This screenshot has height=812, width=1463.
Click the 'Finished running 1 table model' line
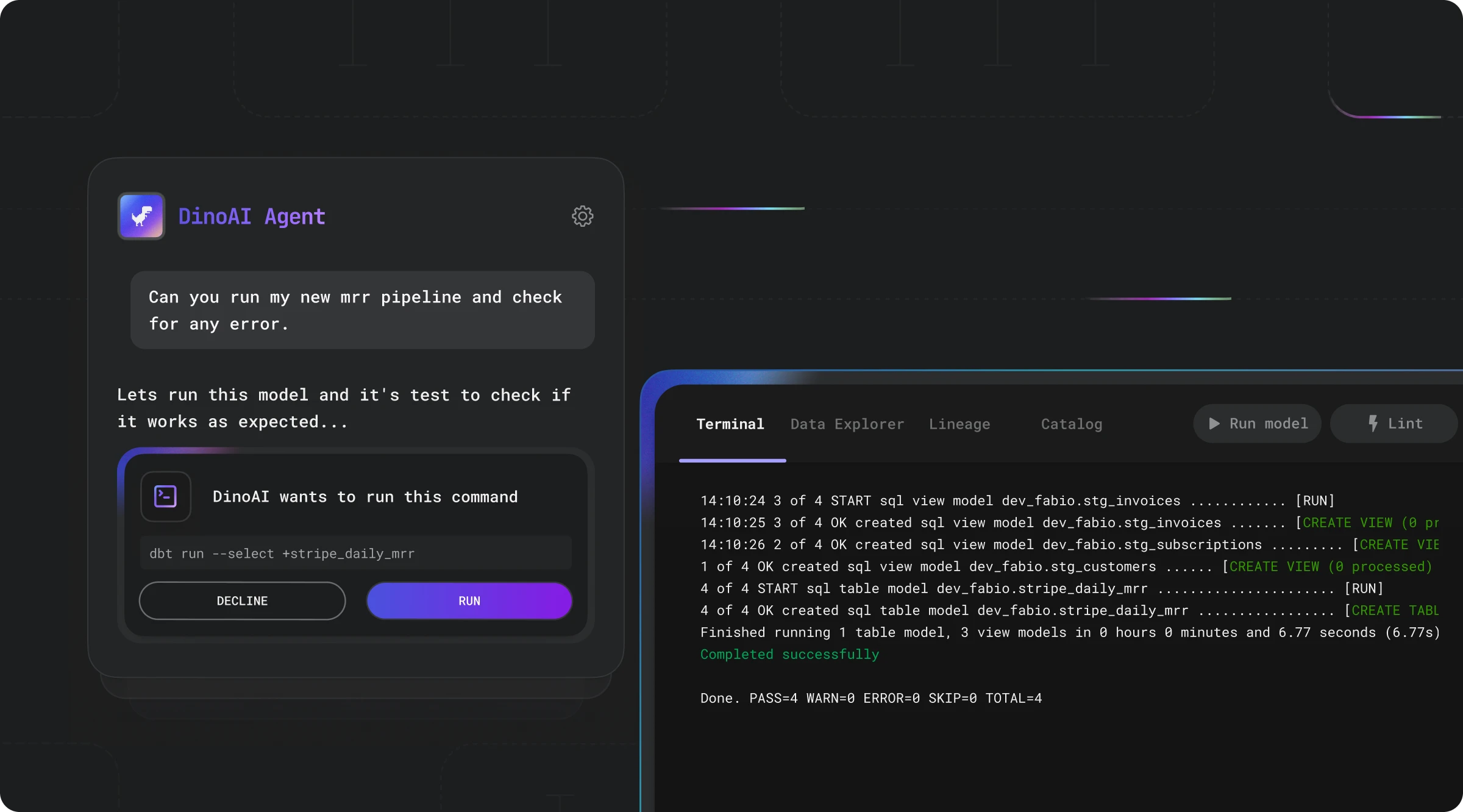(x=1069, y=632)
